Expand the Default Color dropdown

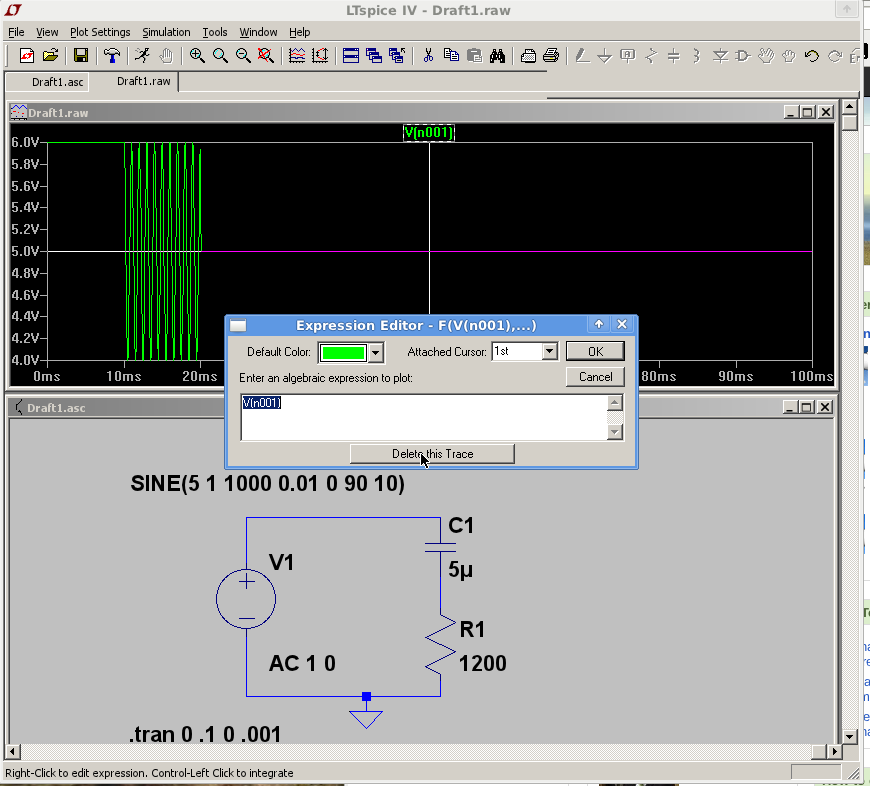point(375,352)
